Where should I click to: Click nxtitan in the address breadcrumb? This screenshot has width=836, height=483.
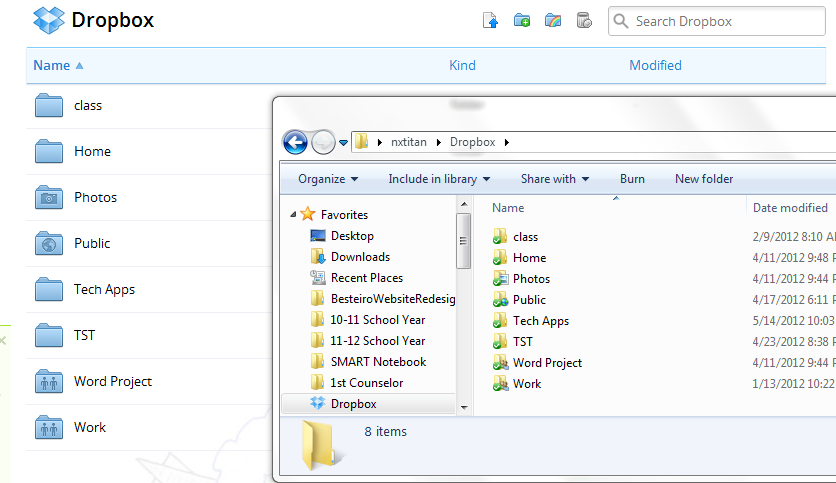coord(409,142)
